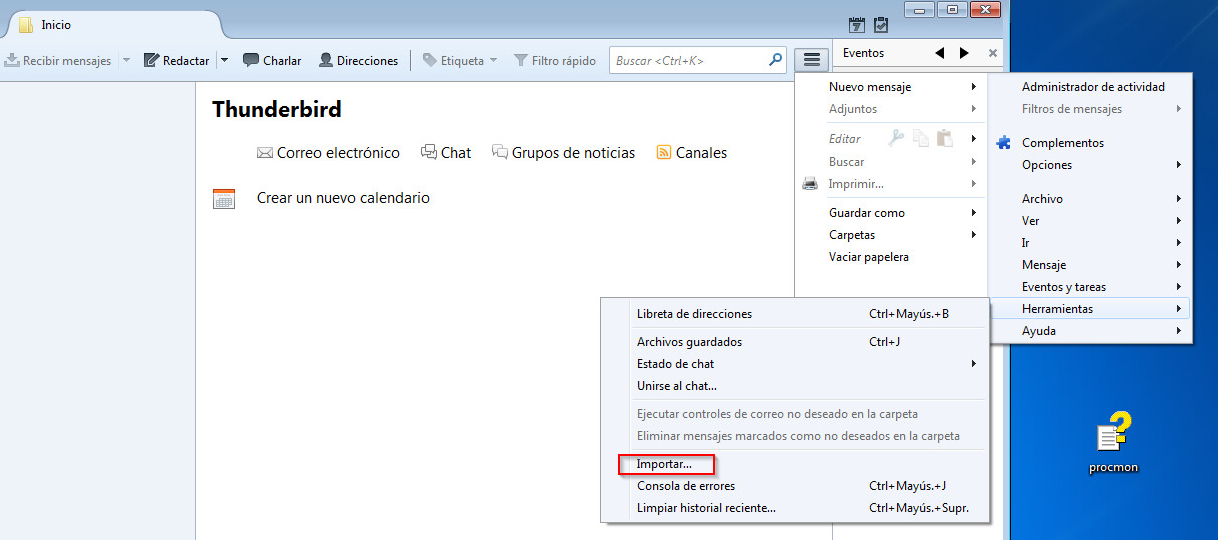Click the Grupos de noticias icon
Screen dimensions: 1218x540
tap(500, 152)
